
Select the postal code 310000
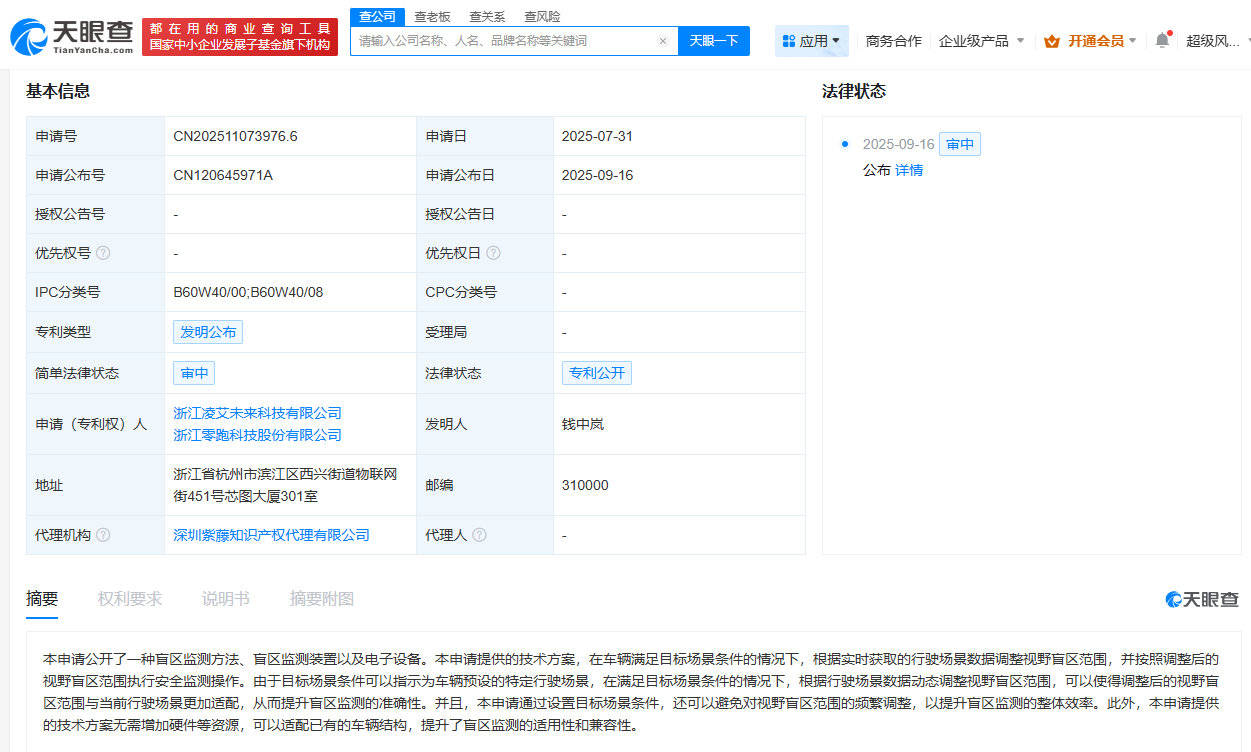coord(585,485)
